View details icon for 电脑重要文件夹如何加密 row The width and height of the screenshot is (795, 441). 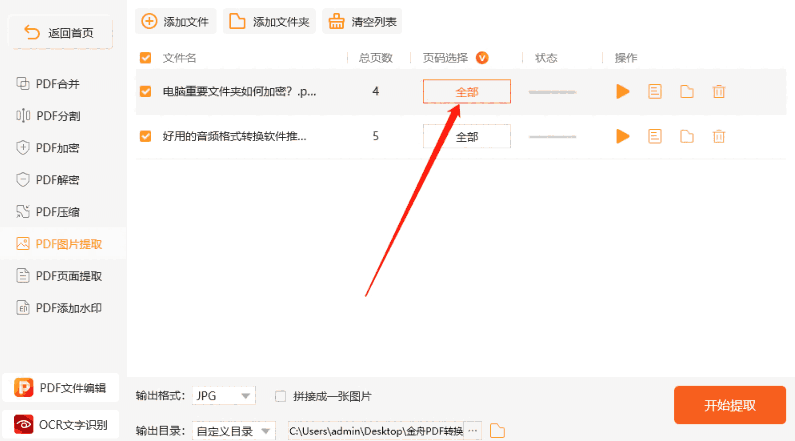(x=655, y=92)
